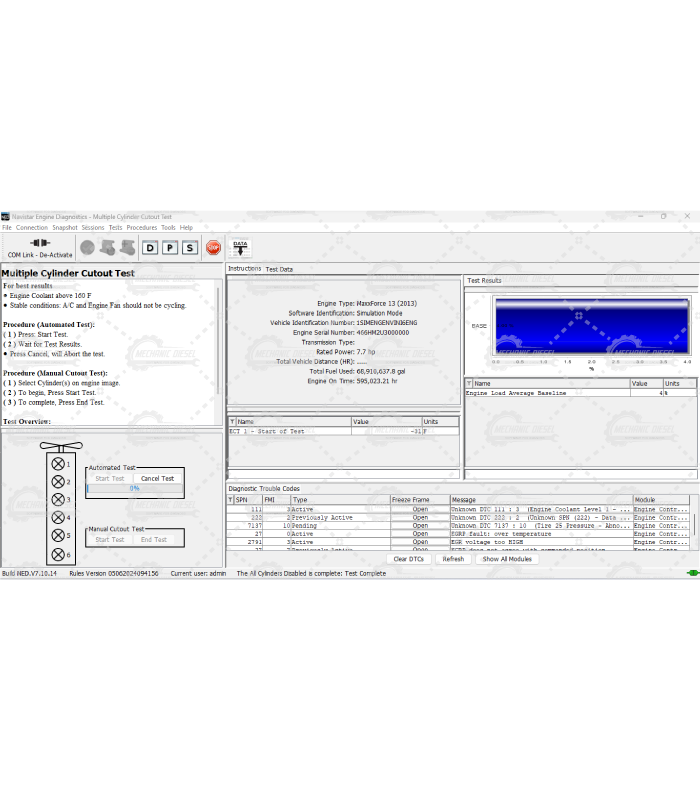
Task: Click the Clear DTCs button
Action: point(408,559)
